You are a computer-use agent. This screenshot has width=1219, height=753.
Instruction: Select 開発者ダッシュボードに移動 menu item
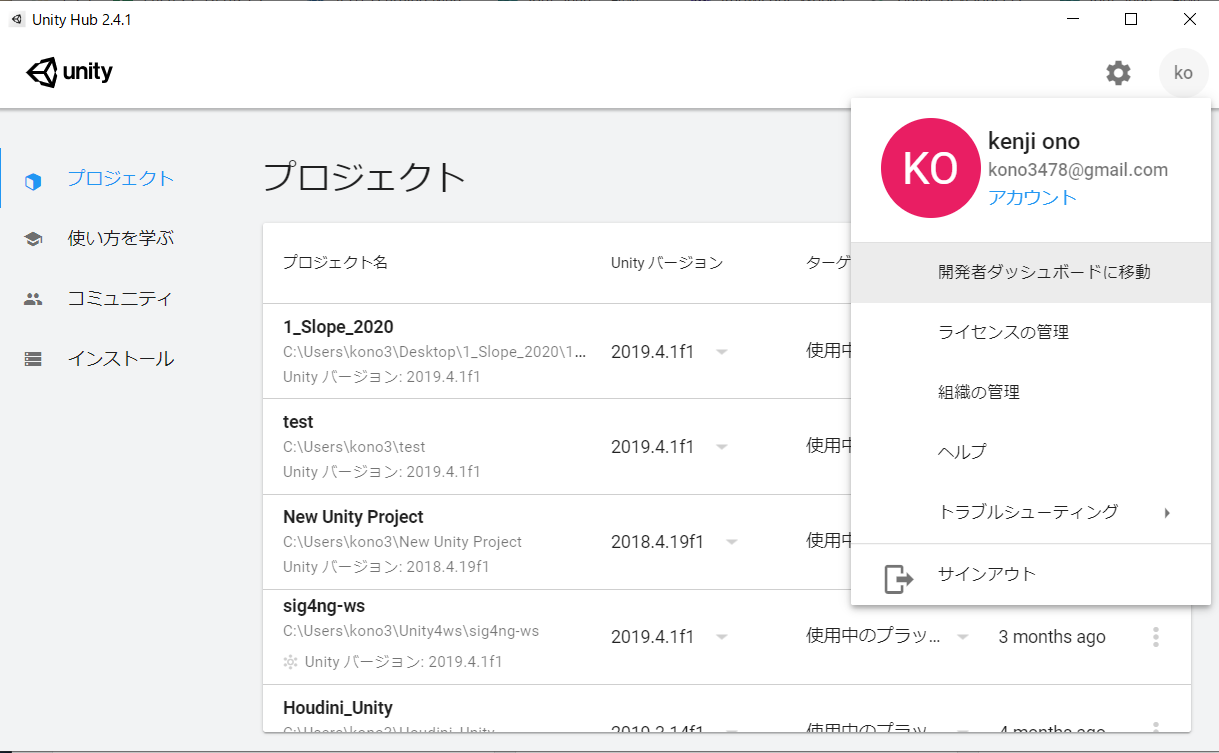(1031, 272)
